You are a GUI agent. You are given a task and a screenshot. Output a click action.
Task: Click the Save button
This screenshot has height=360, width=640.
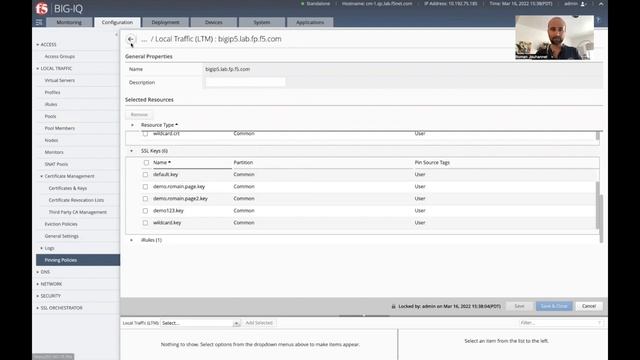pos(519,306)
